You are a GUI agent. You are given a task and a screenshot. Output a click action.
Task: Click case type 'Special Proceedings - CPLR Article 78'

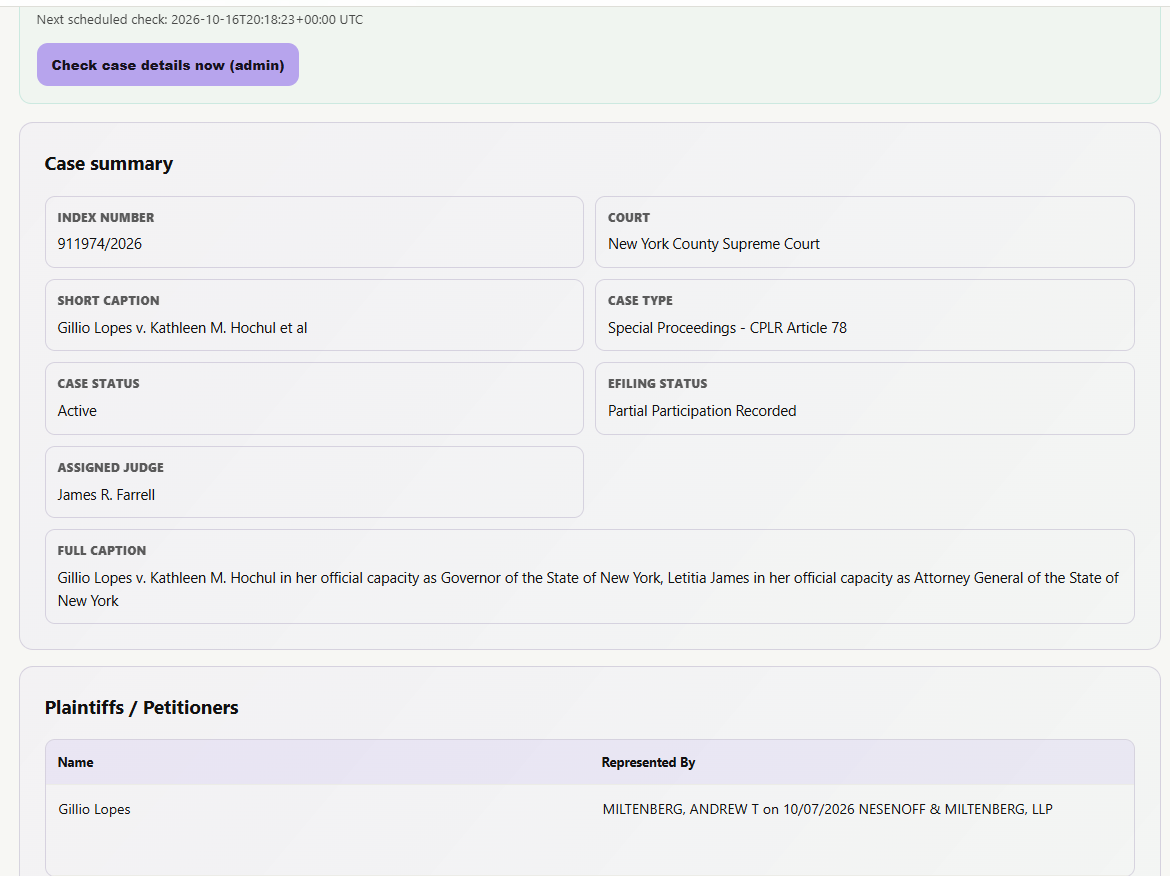coord(728,328)
